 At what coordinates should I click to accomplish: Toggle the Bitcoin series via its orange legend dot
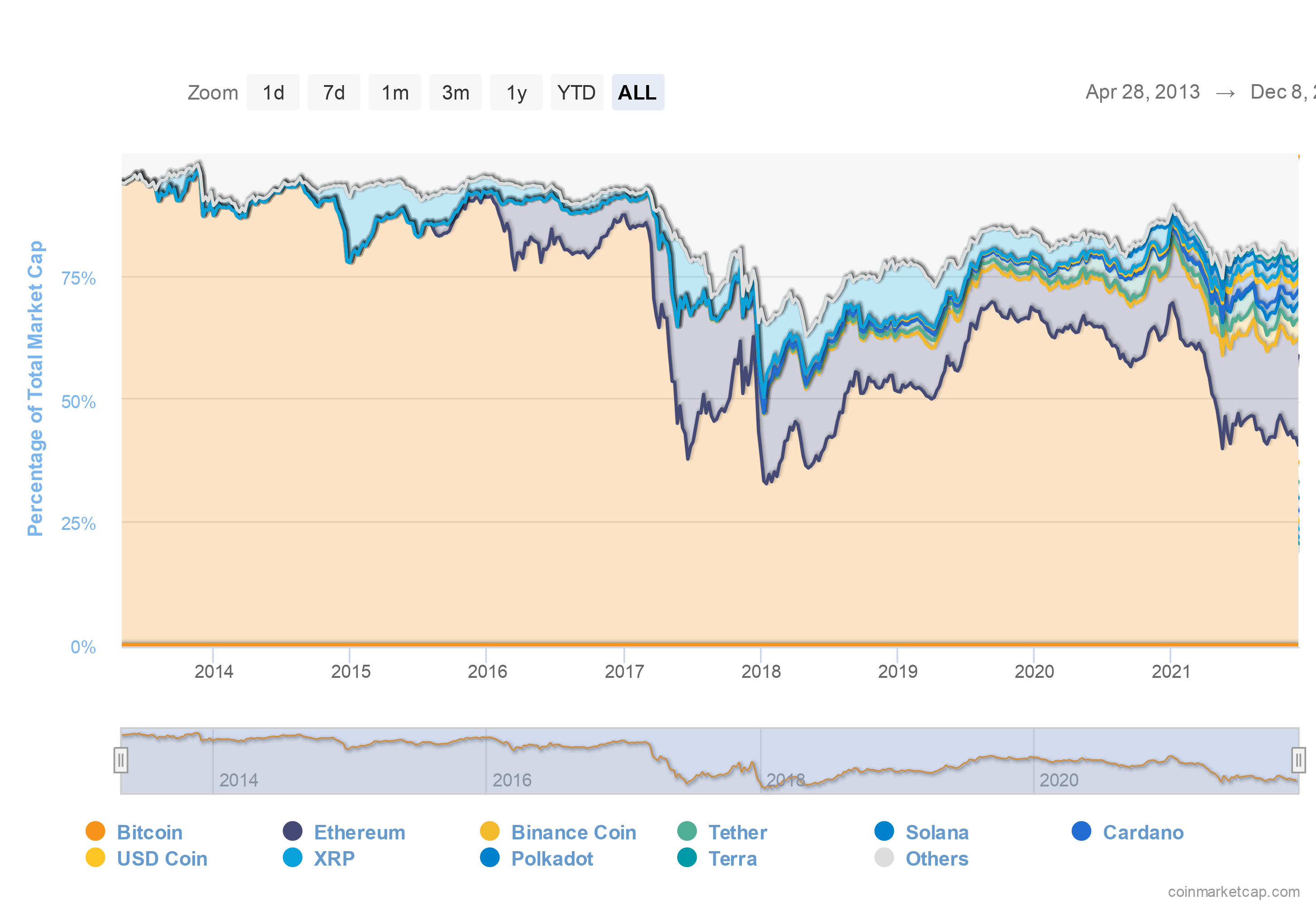tap(96, 832)
